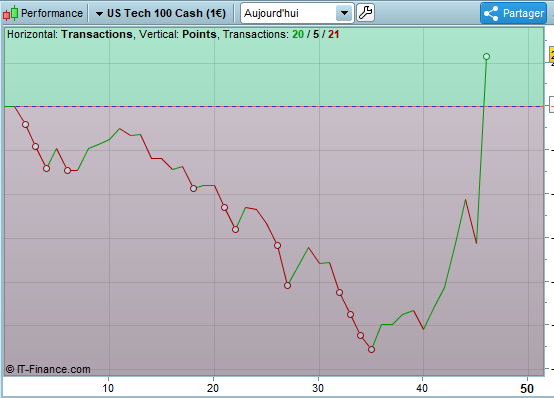
Task: Click the candlestick Performance icon
Action: point(11,13)
